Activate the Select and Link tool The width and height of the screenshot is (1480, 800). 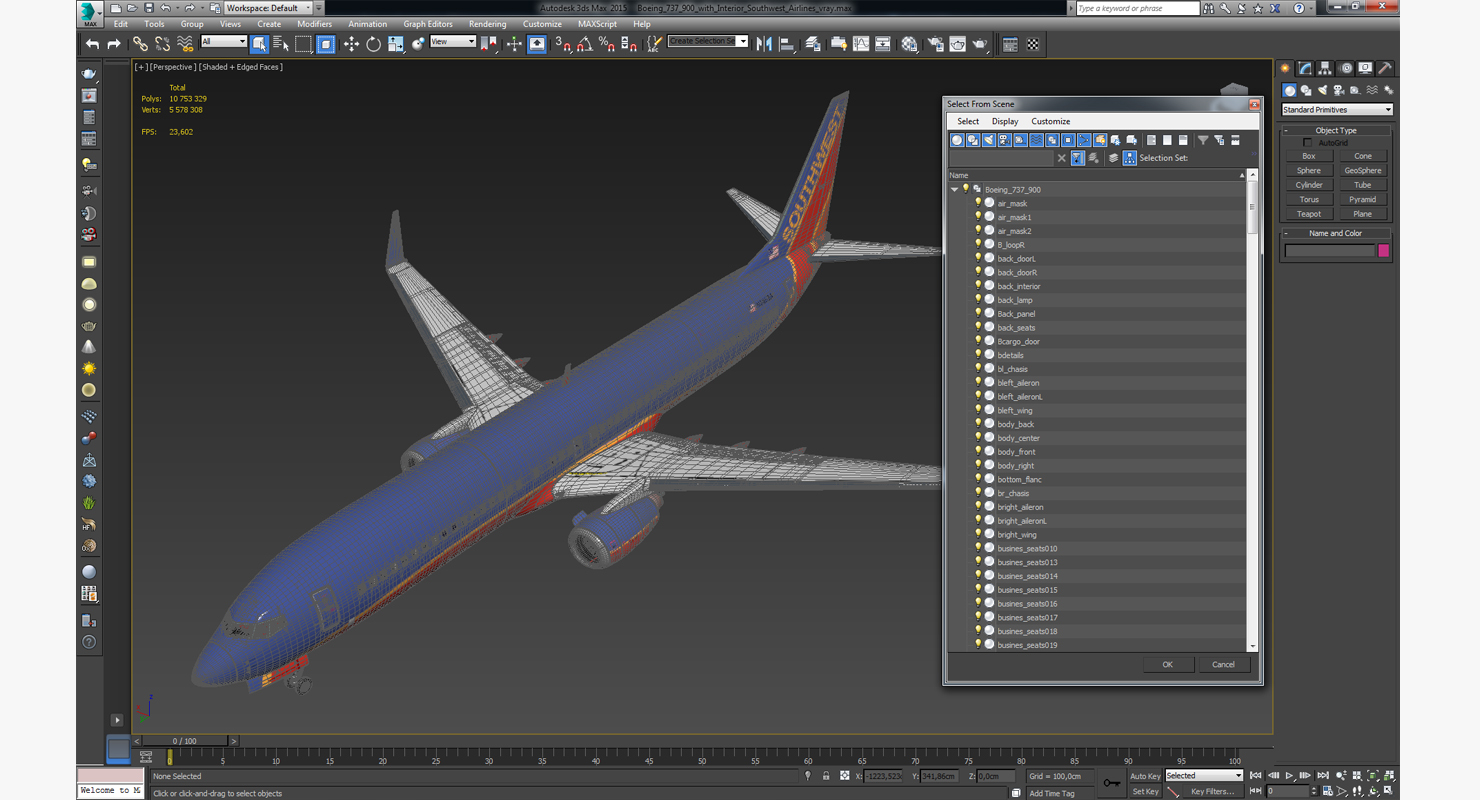pos(141,44)
